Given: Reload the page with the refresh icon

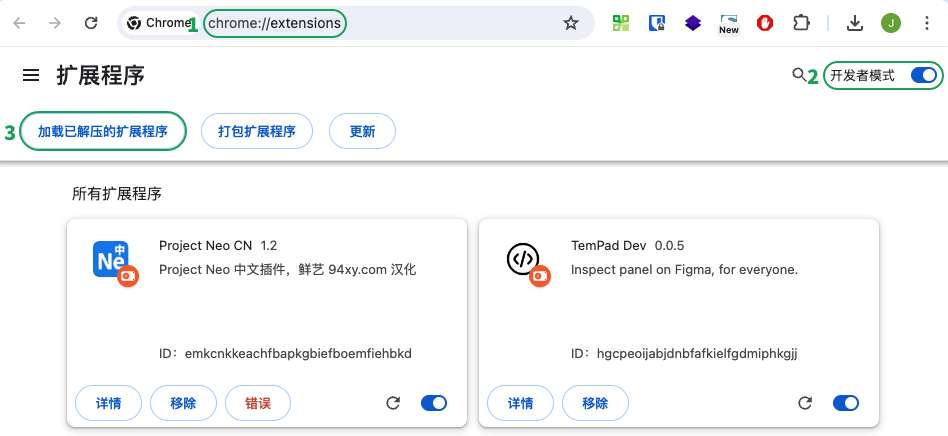Looking at the screenshot, I should click(x=91, y=23).
